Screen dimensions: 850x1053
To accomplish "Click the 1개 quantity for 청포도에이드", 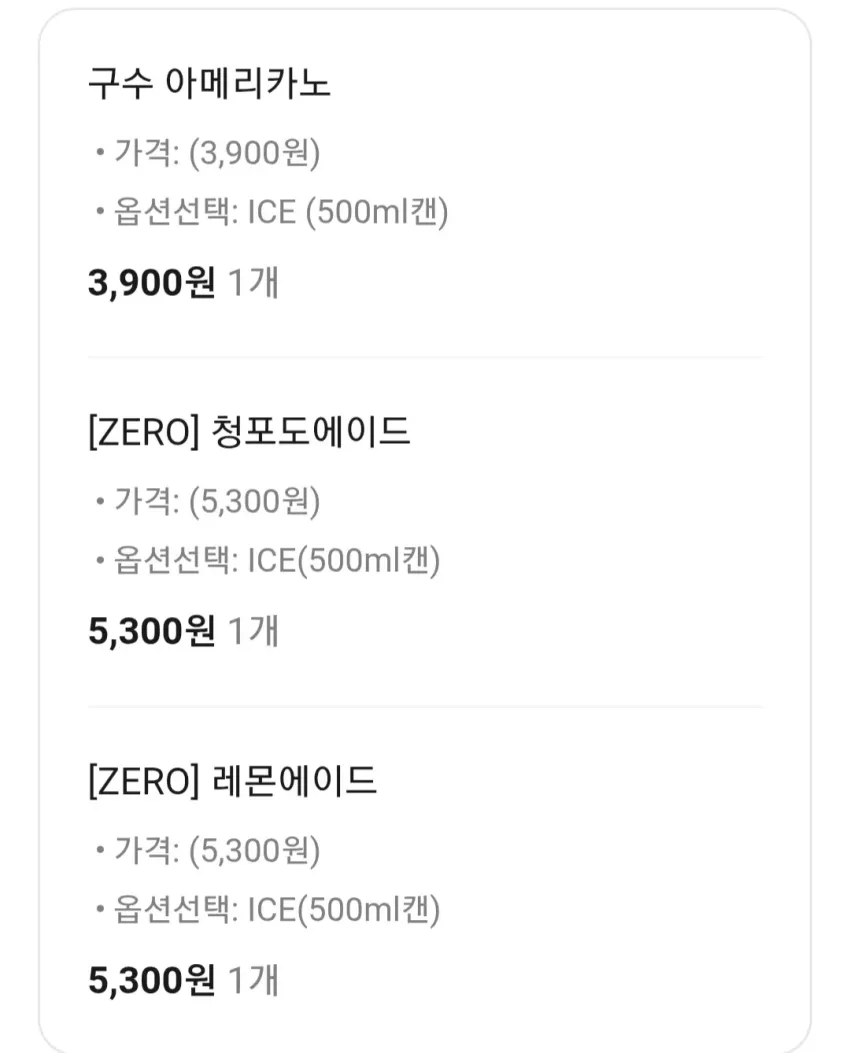I will [x=253, y=631].
